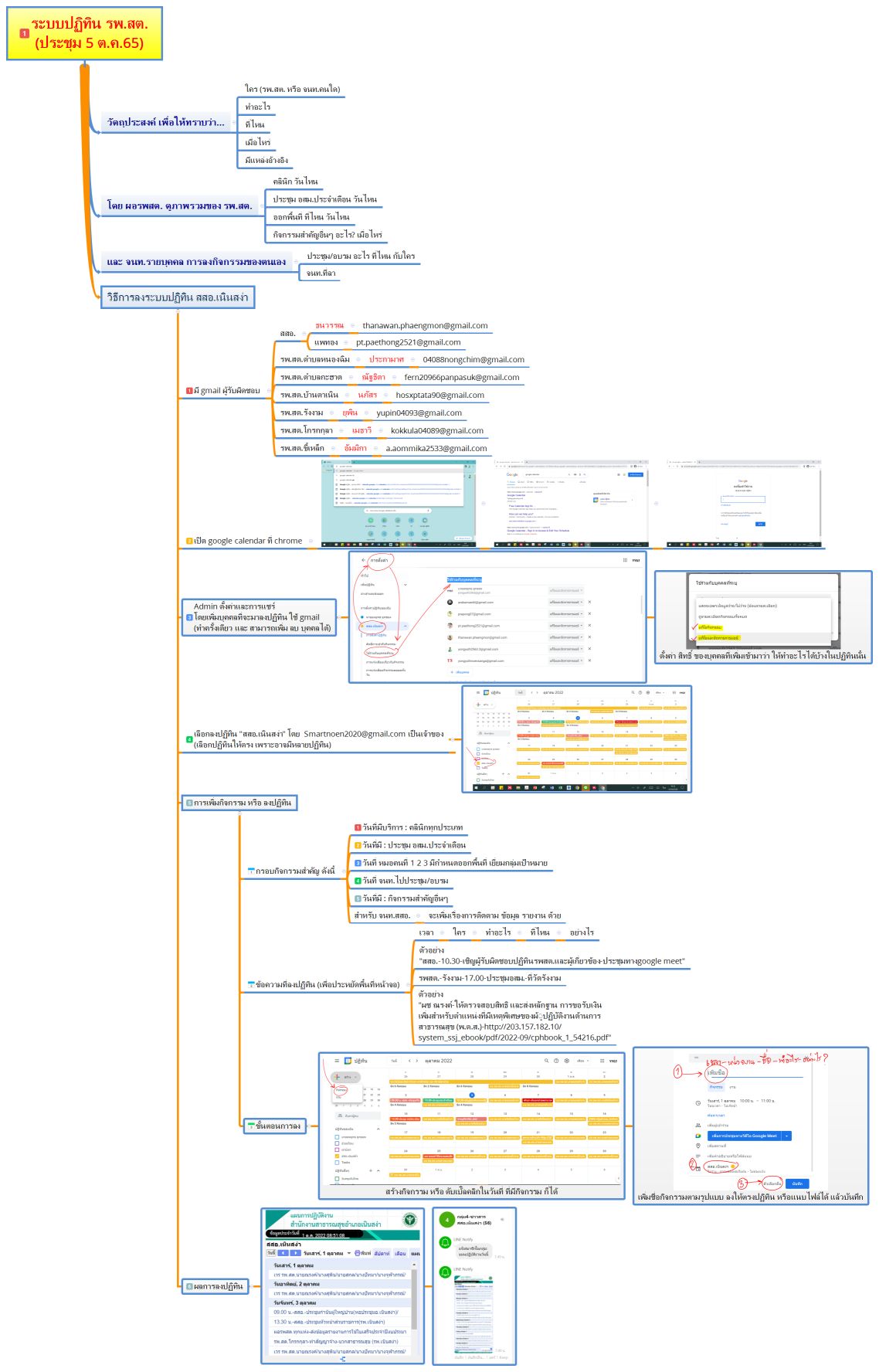Click the thanawan.phaengmon@gmail.com email node
Viewport: 879px width, 1372px height.
coord(425,326)
